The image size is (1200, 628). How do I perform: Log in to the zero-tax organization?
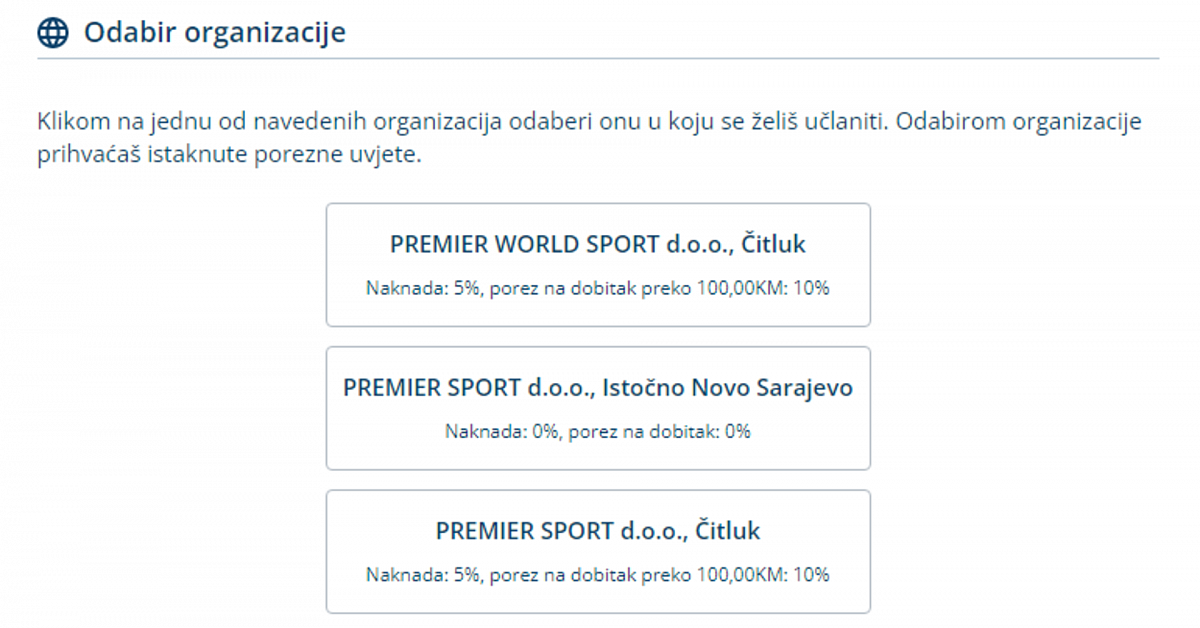[598, 409]
